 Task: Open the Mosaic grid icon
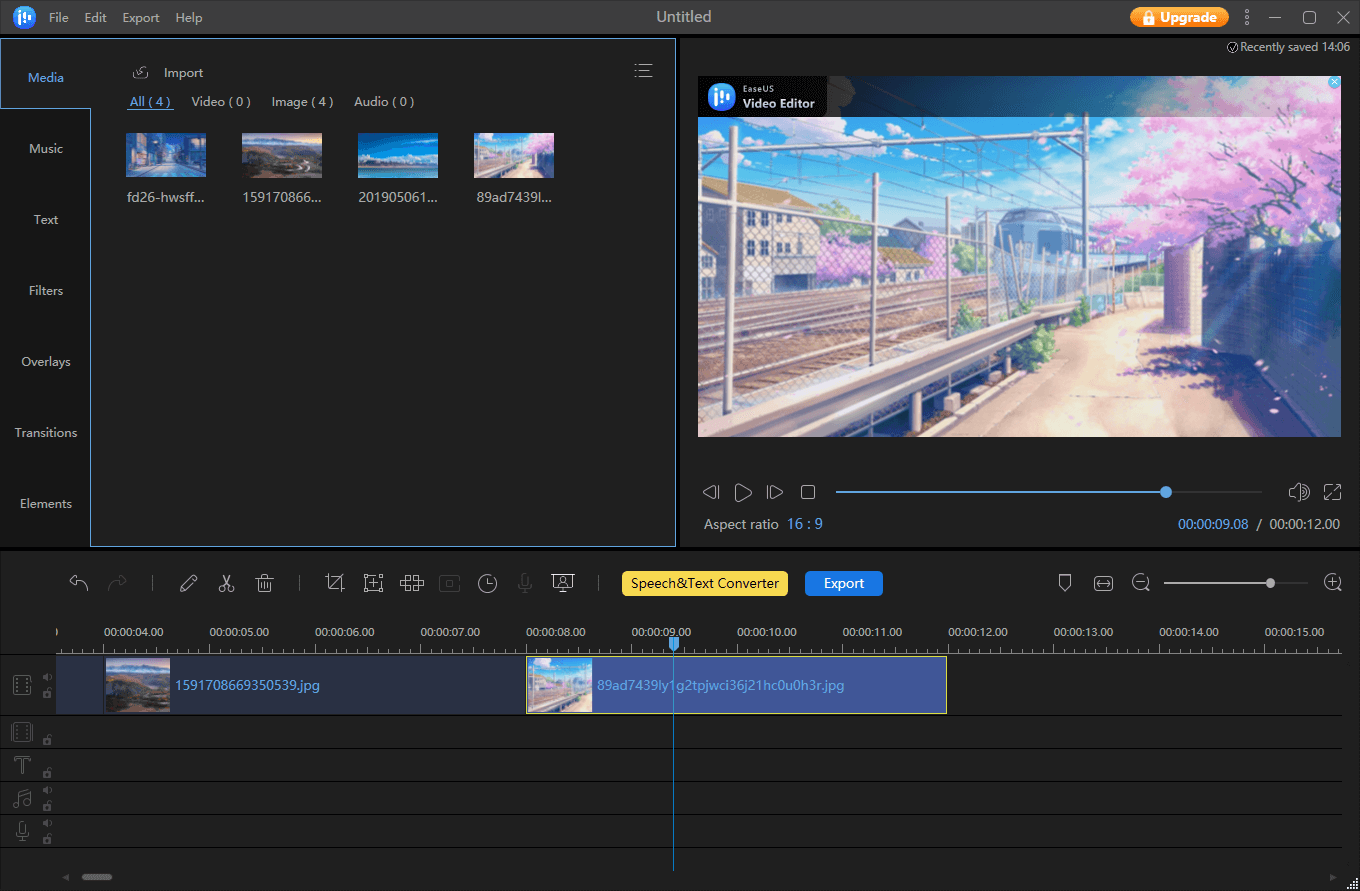[411, 583]
